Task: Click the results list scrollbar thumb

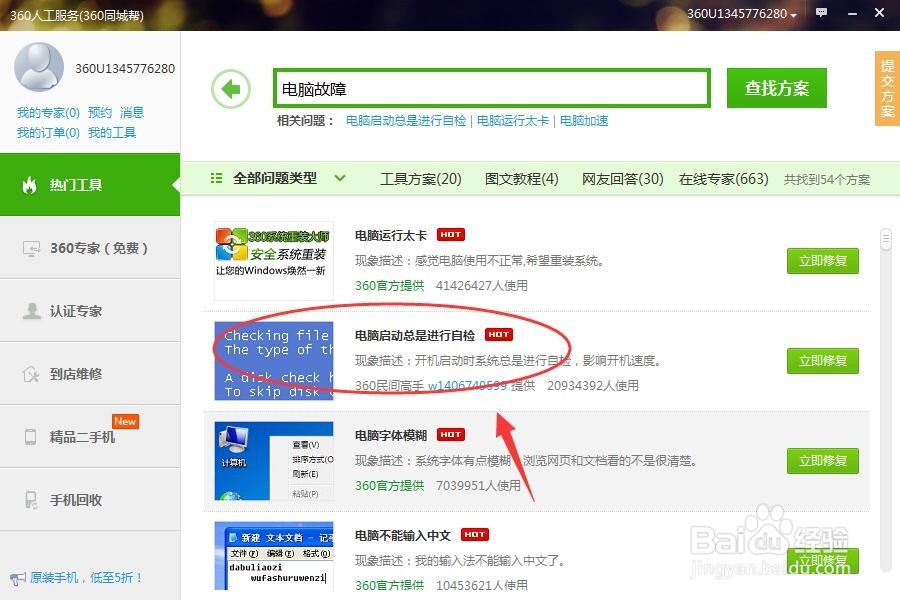Action: 886,239
